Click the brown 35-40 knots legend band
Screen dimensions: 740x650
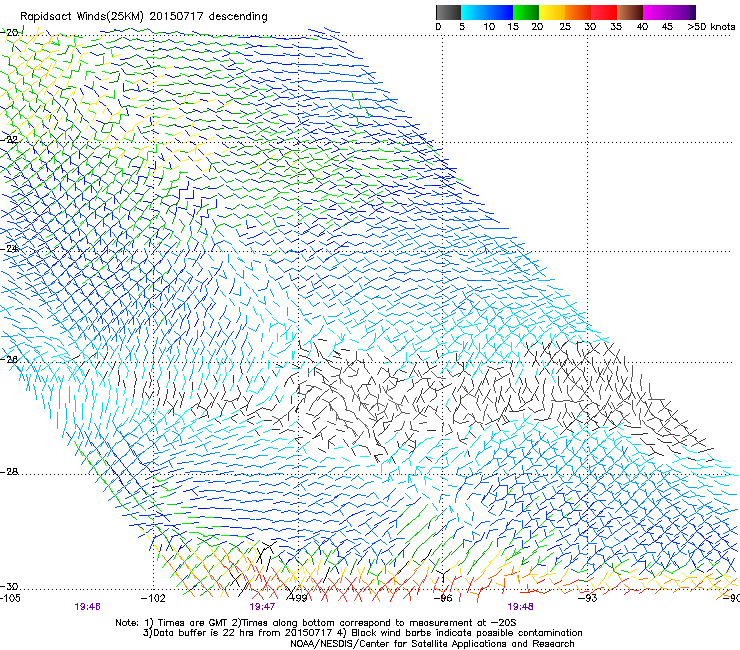630,12
